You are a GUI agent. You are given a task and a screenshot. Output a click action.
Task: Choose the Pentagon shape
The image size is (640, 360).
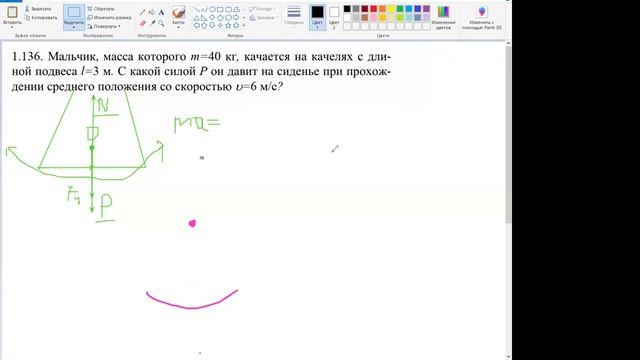coord(220,18)
